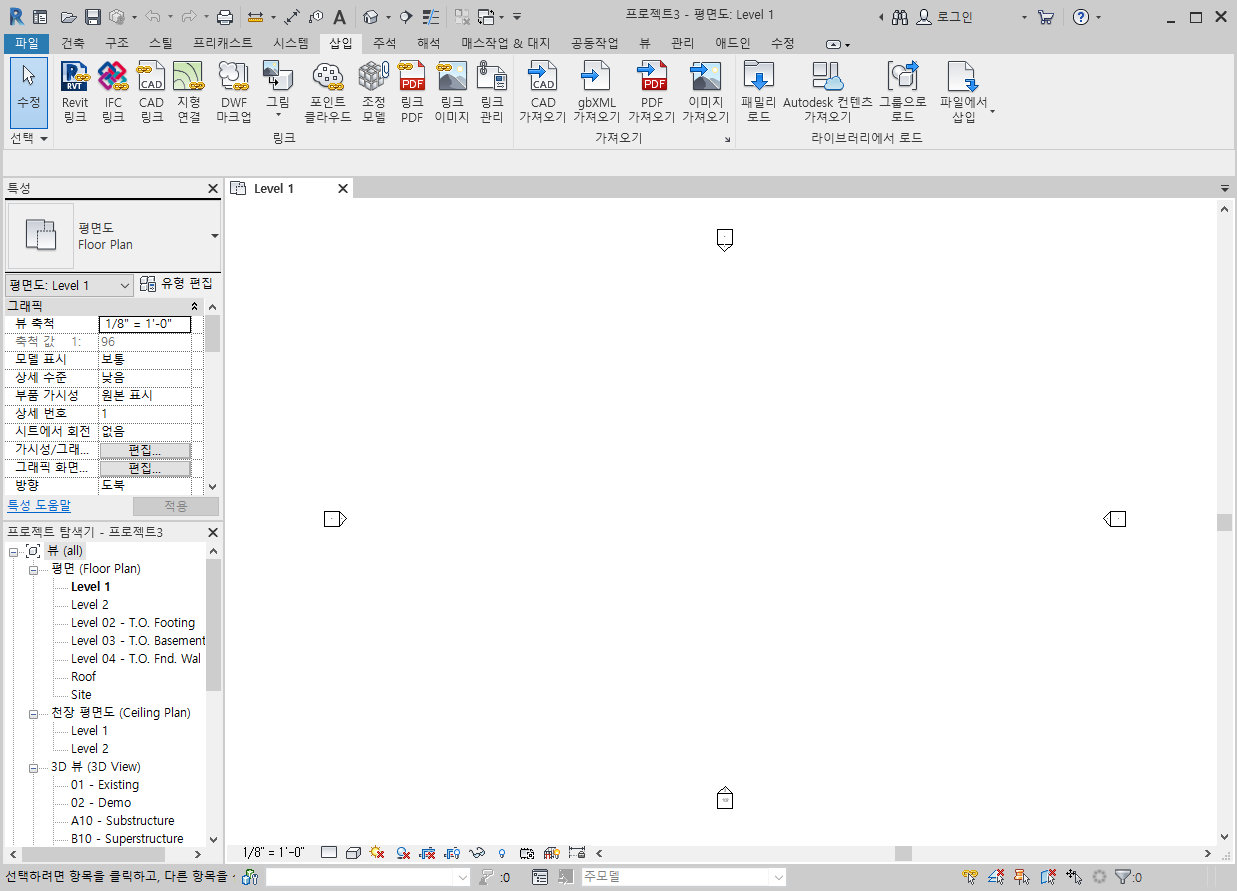Toggle sun path in view control bar
The image size is (1237, 891).
pos(377,853)
